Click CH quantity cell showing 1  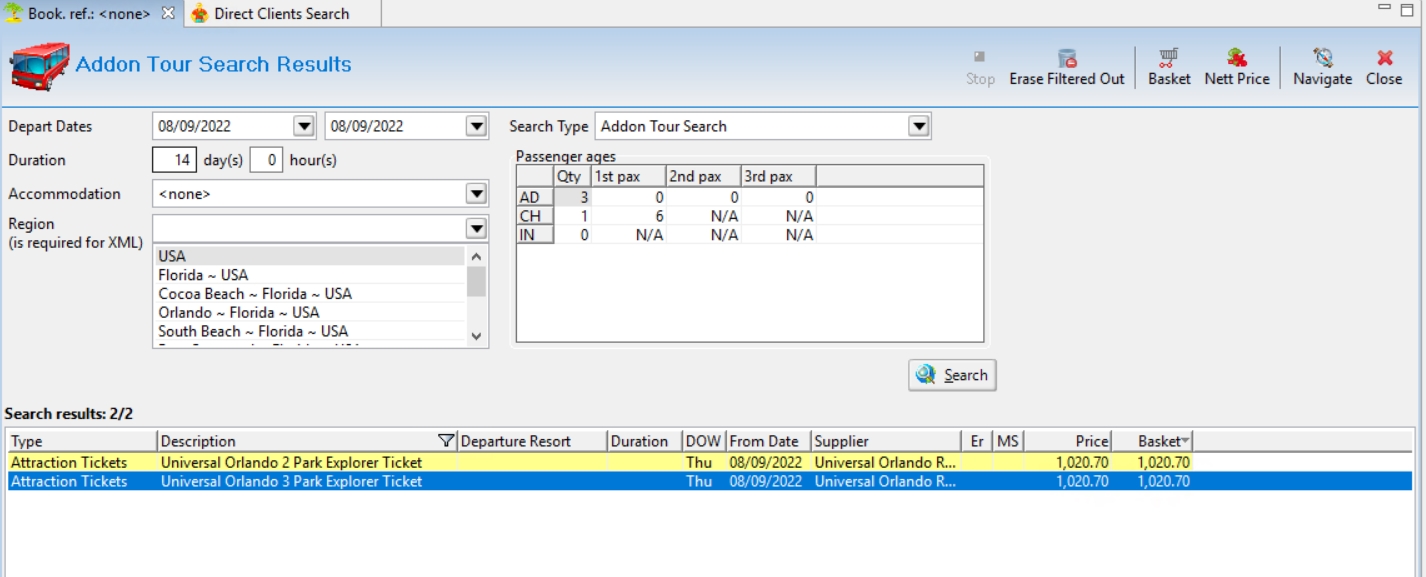point(572,216)
